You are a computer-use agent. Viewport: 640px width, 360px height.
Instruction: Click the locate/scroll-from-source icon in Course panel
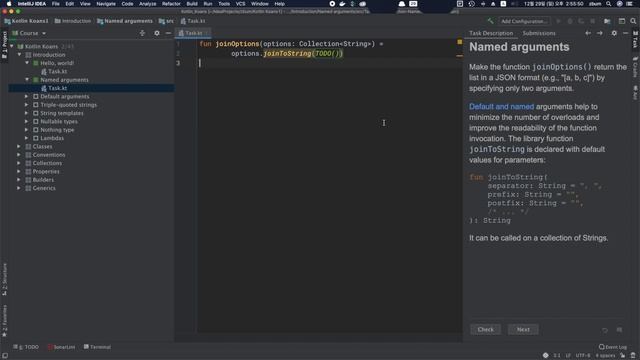coord(142,33)
